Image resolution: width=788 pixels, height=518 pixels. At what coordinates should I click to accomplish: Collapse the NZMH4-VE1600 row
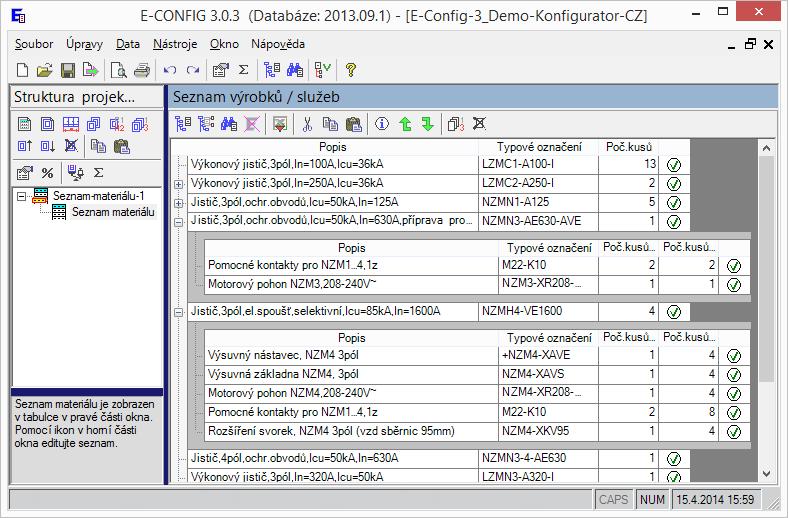coord(178,313)
